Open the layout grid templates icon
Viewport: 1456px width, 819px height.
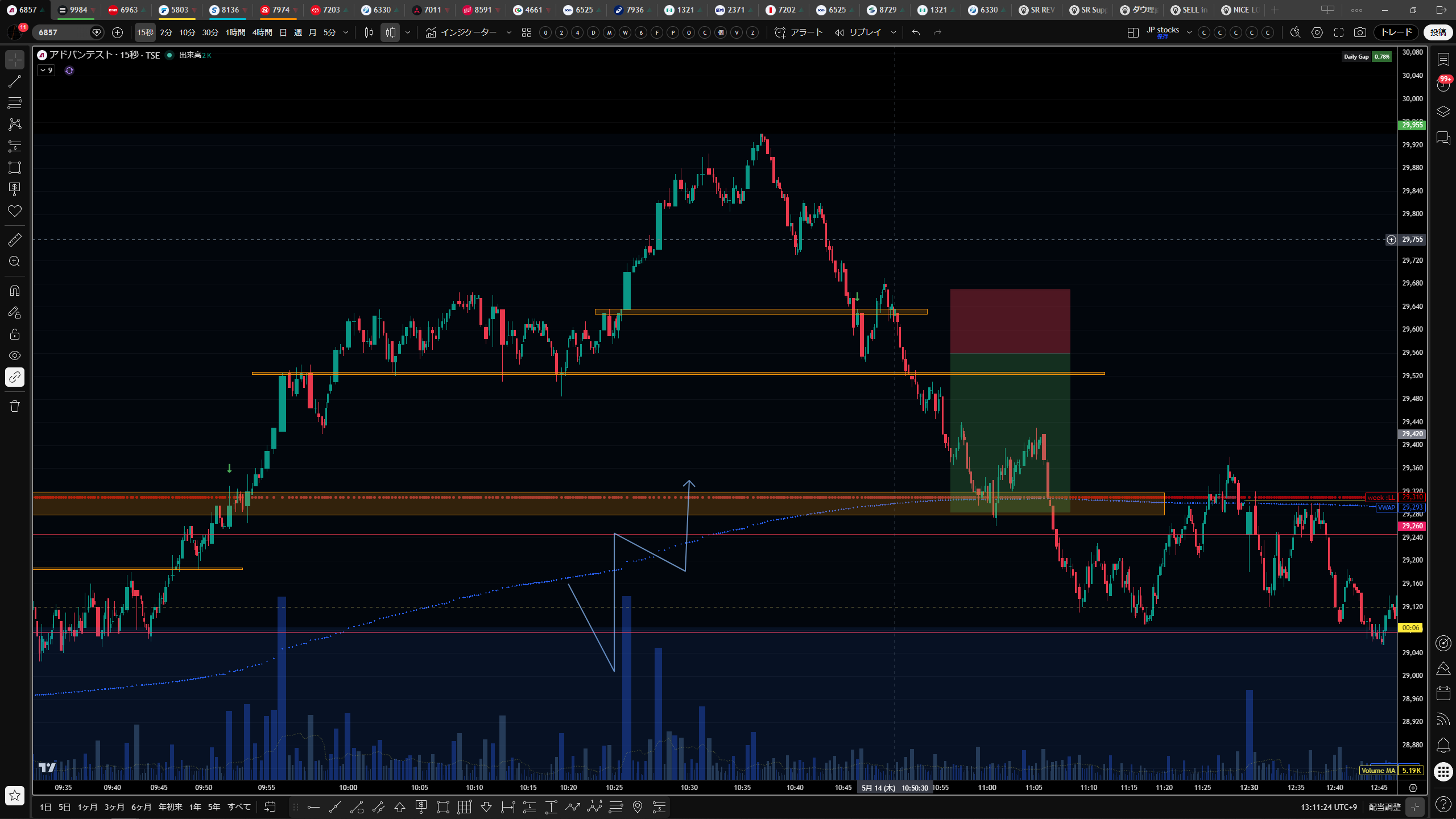point(527,32)
